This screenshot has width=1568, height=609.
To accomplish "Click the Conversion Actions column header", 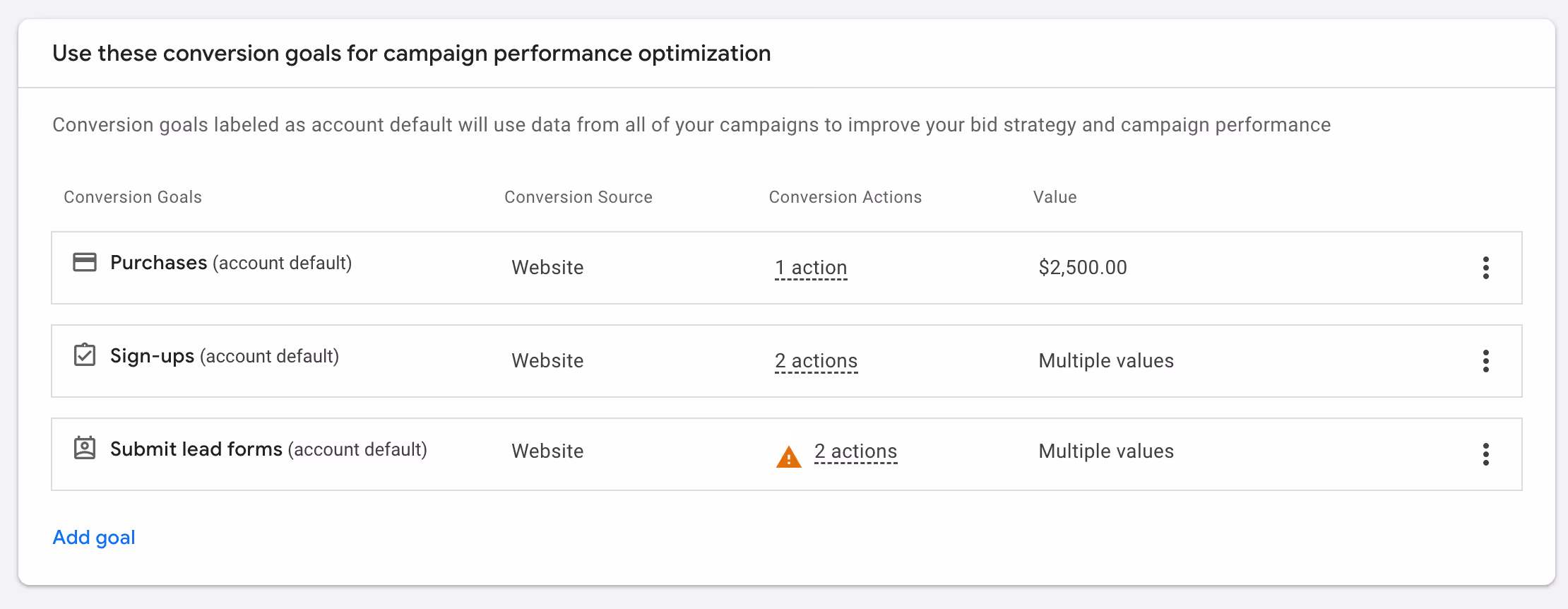I will (x=845, y=197).
